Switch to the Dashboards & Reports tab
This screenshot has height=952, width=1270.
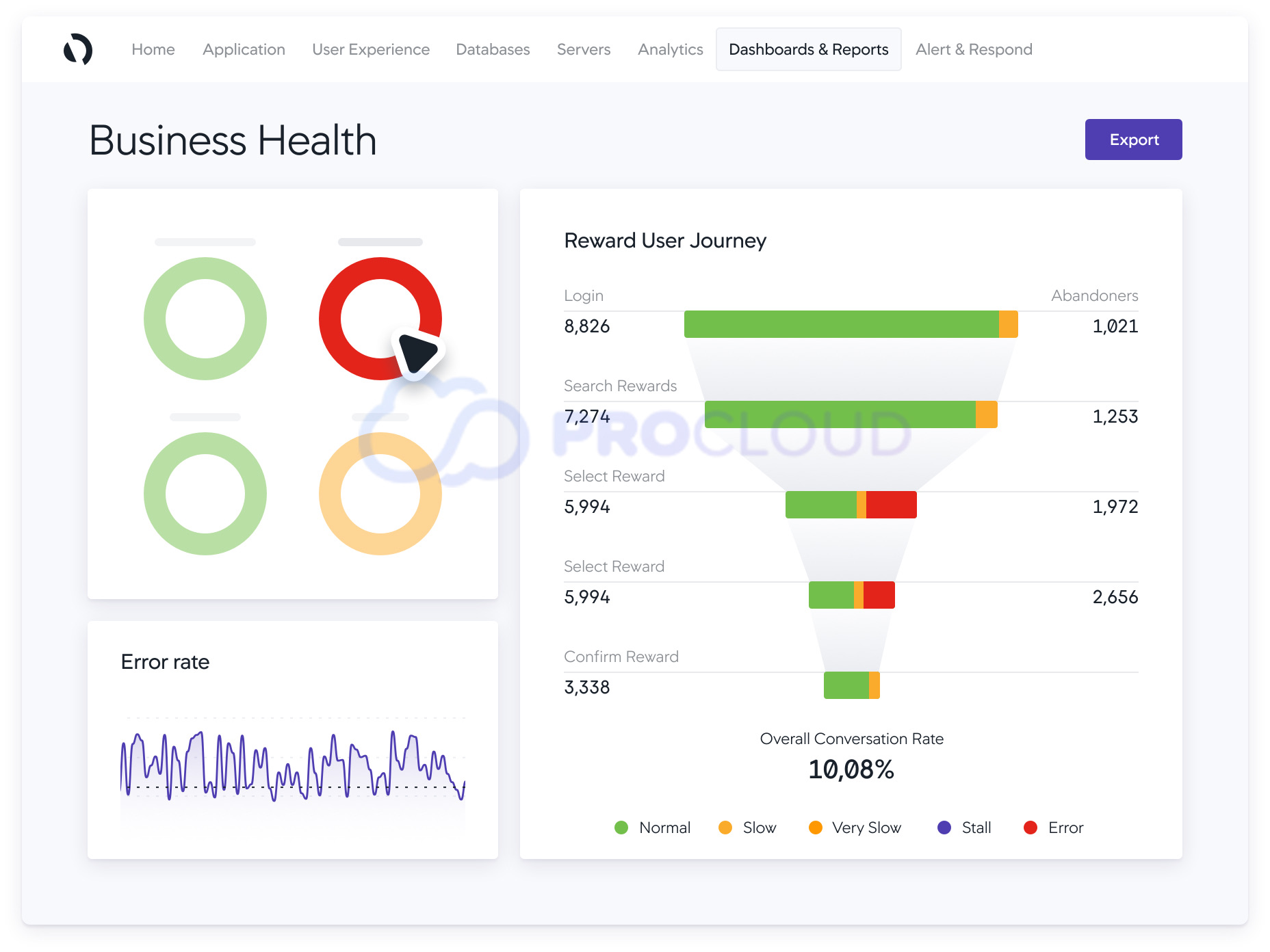(x=808, y=49)
